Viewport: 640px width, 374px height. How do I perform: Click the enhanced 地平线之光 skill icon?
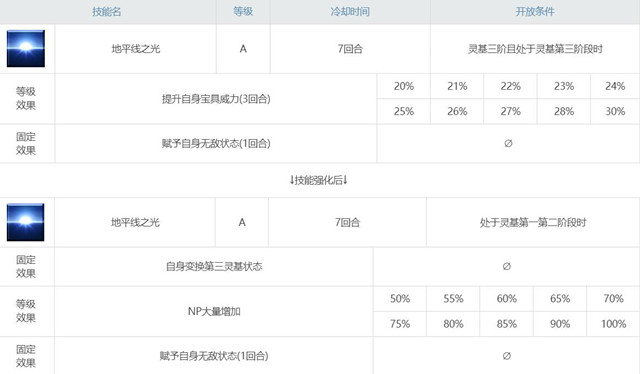(25, 222)
